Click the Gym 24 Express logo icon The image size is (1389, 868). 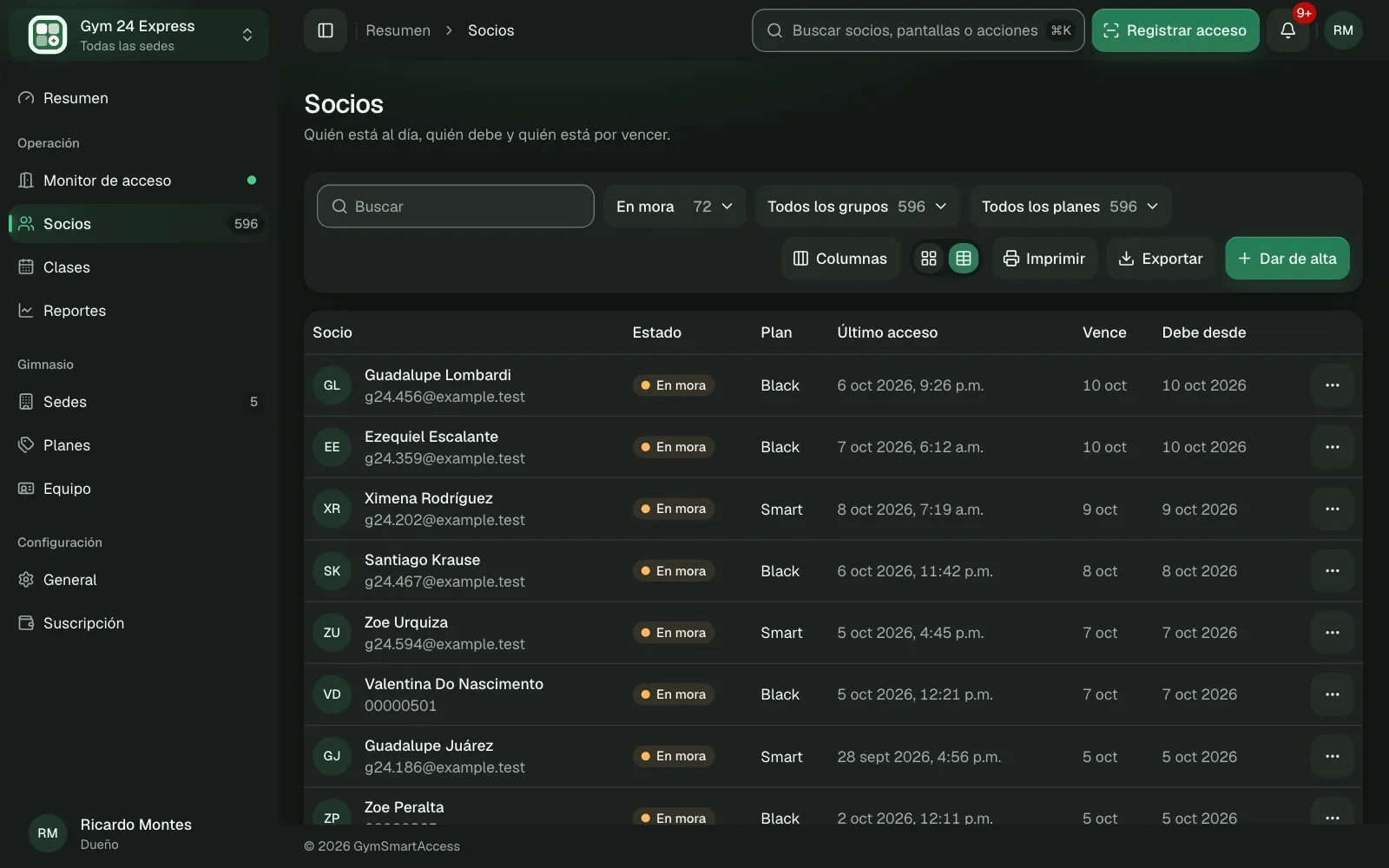point(48,35)
